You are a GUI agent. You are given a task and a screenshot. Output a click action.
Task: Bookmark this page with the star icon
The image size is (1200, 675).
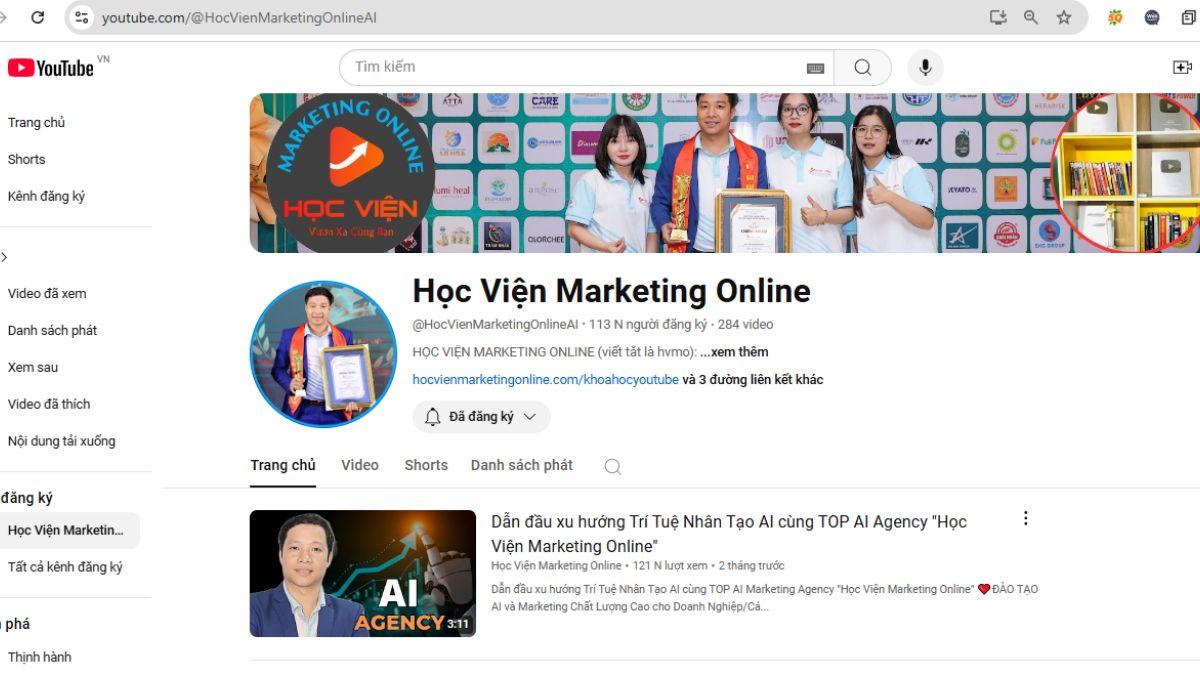pyautogui.click(x=1064, y=17)
